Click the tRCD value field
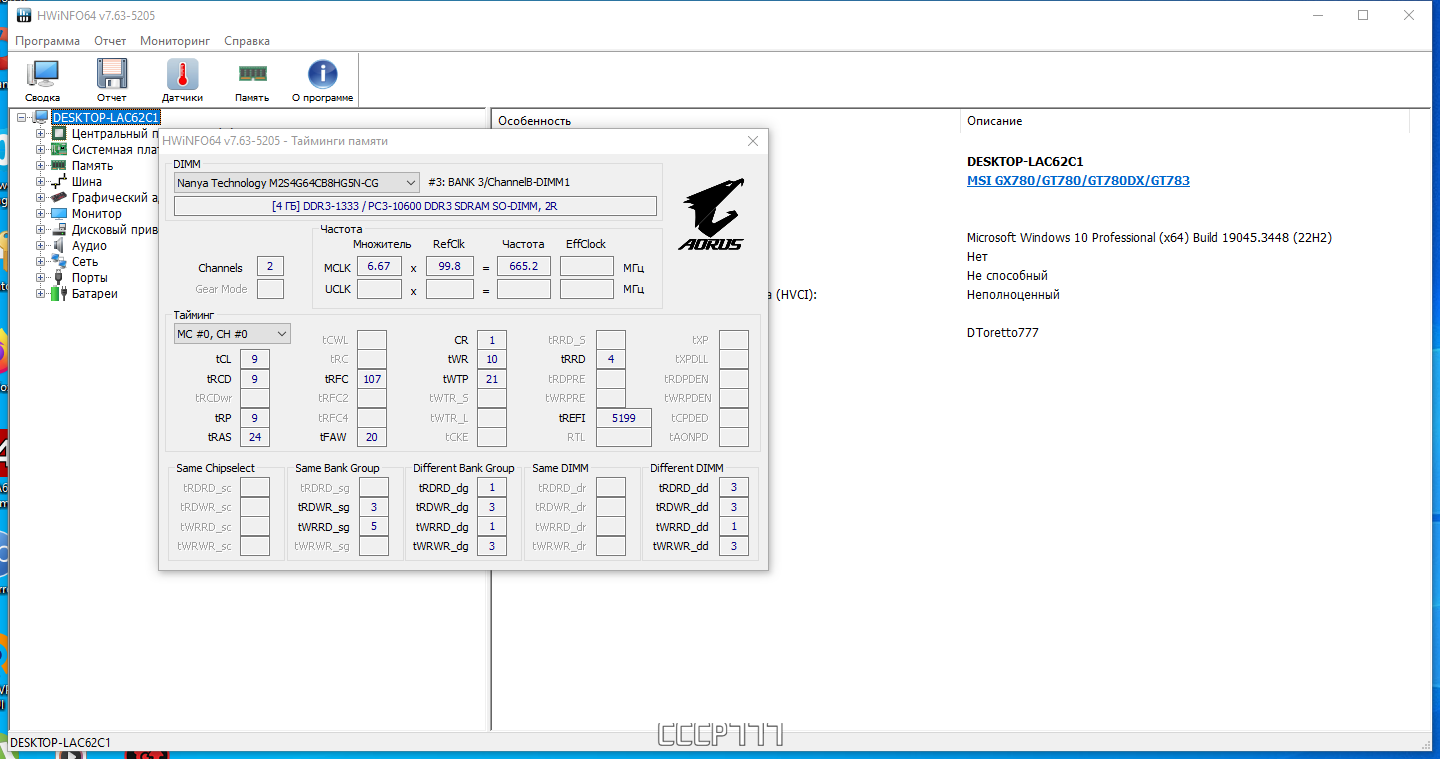This screenshot has width=1440, height=759. (255, 379)
